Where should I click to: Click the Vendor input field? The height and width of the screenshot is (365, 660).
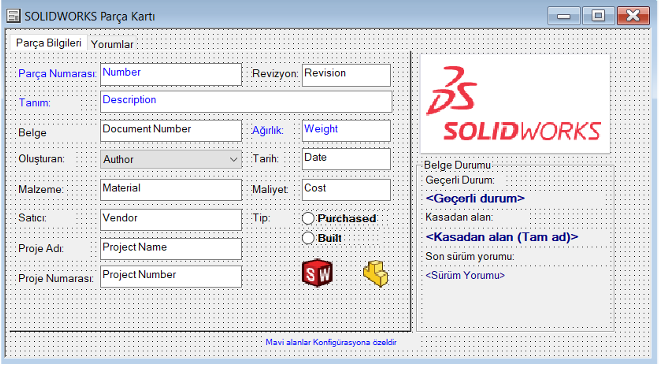[171, 219]
